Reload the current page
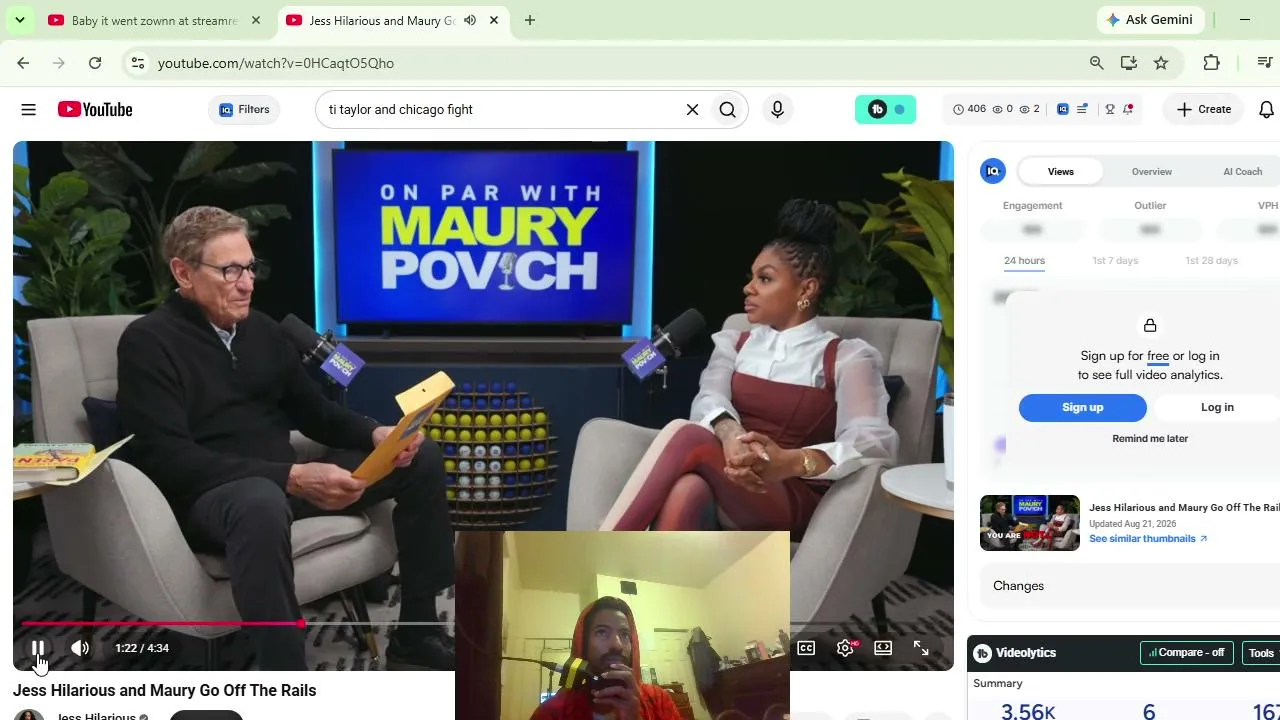The width and height of the screenshot is (1280, 720). click(x=95, y=63)
